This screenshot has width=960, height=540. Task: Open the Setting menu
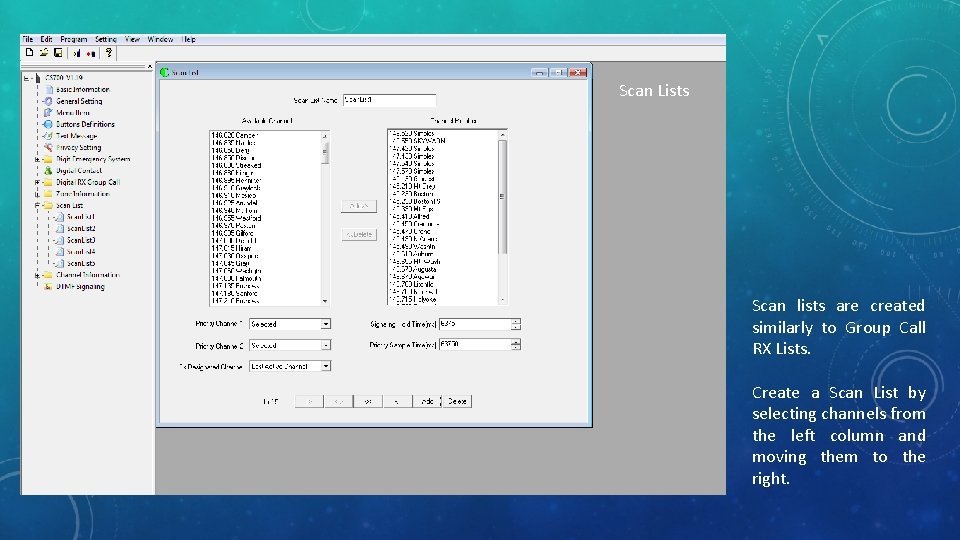(x=105, y=39)
